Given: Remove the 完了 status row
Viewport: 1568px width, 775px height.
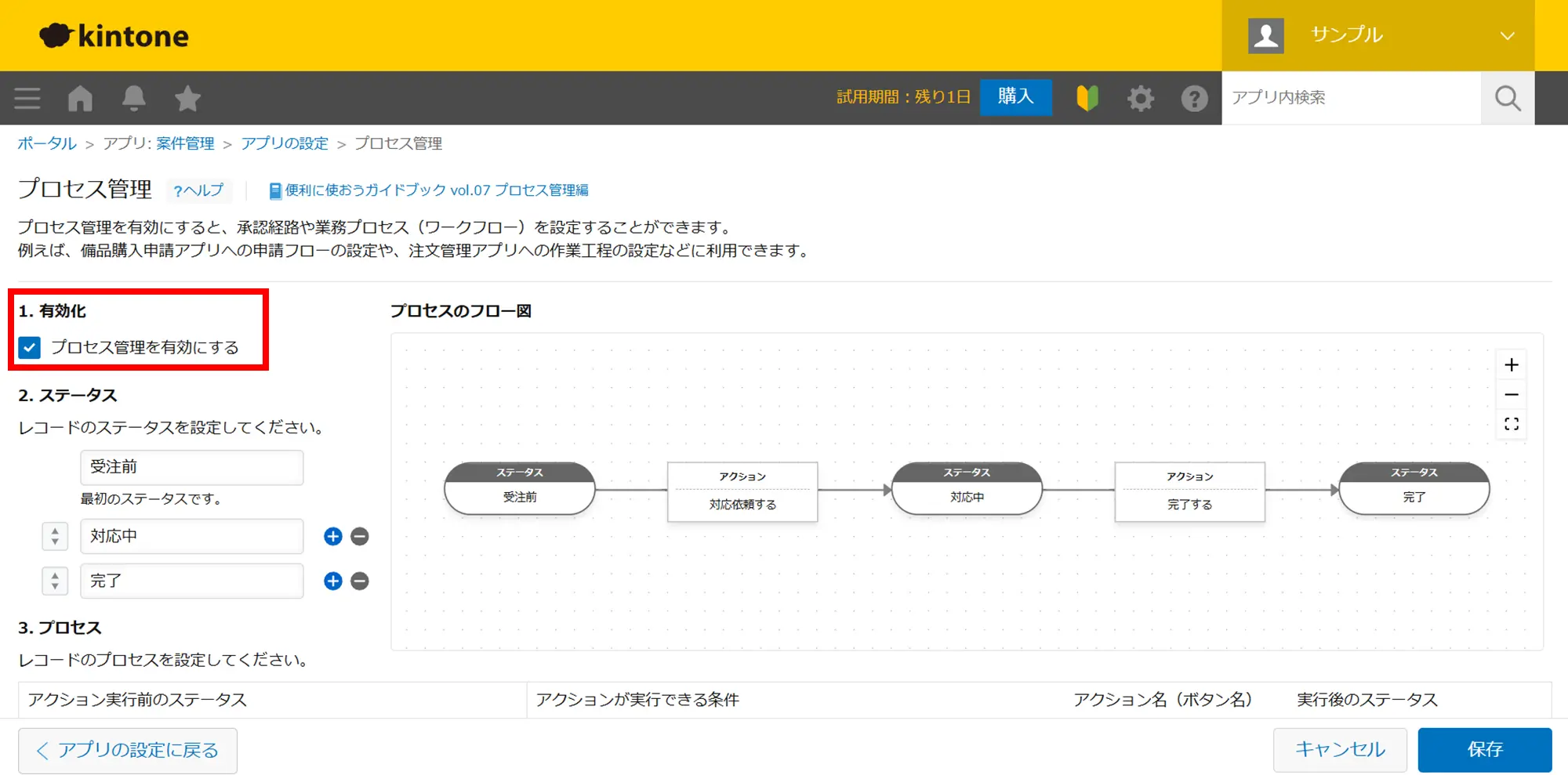Looking at the screenshot, I should pos(360,581).
